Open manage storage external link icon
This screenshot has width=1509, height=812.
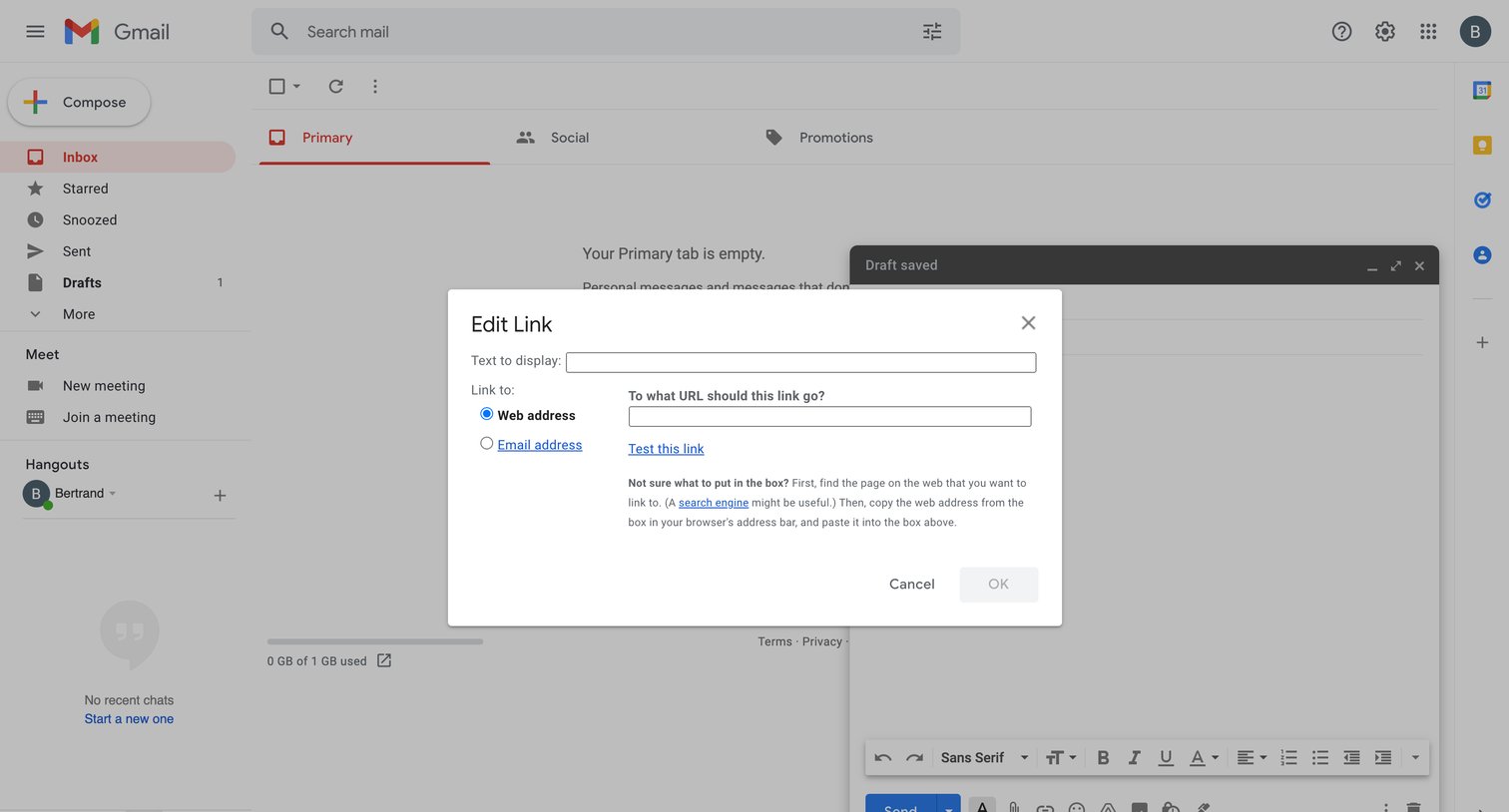[384, 660]
